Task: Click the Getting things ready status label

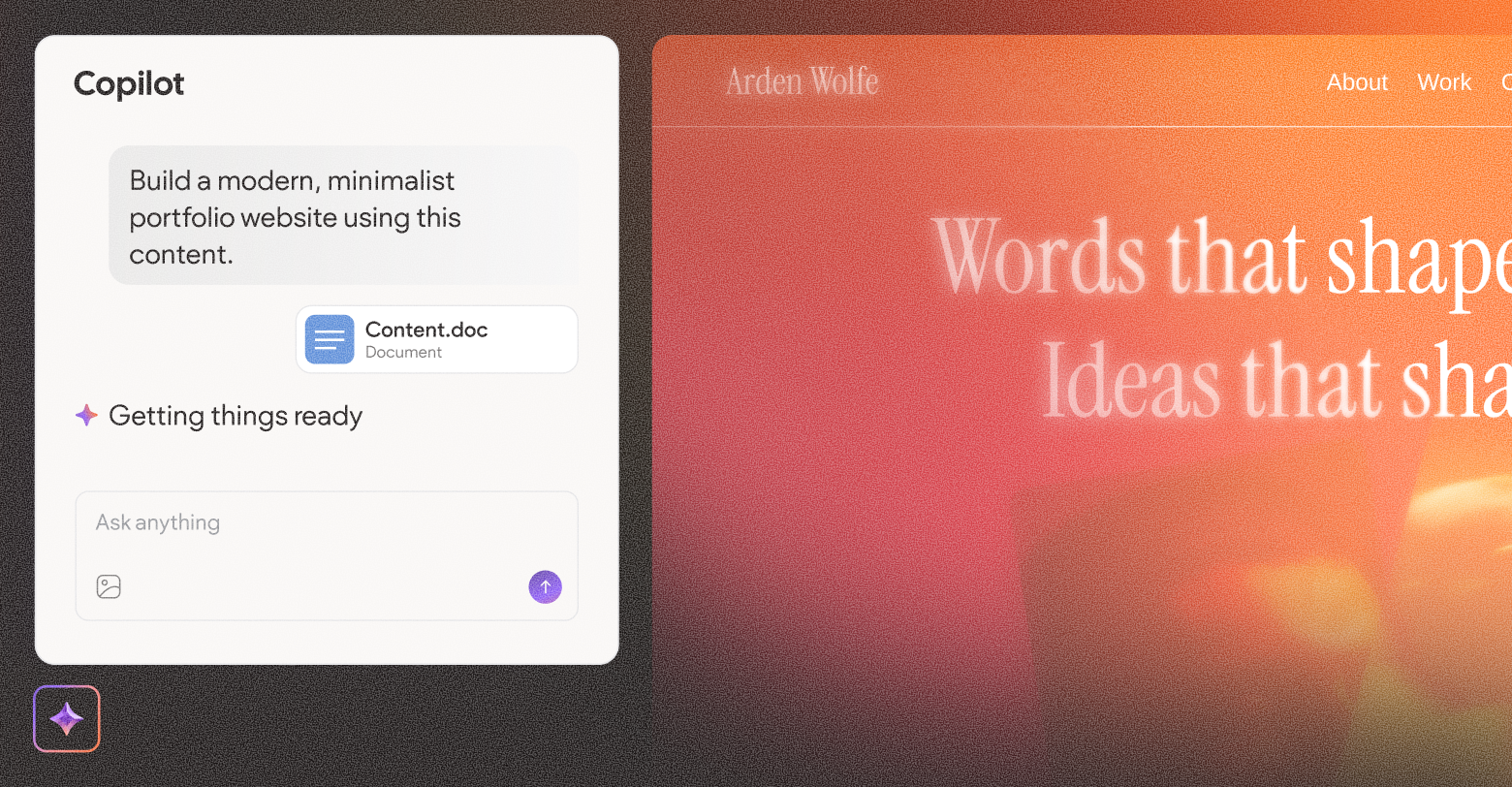Action: pyautogui.click(x=236, y=416)
